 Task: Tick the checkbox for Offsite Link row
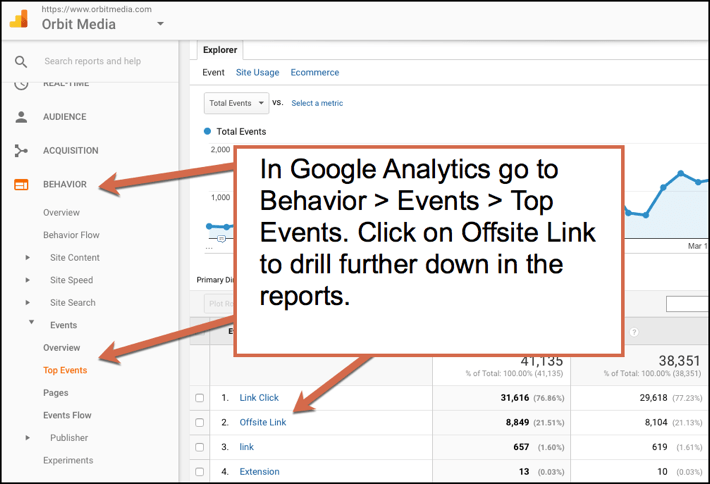coord(200,423)
